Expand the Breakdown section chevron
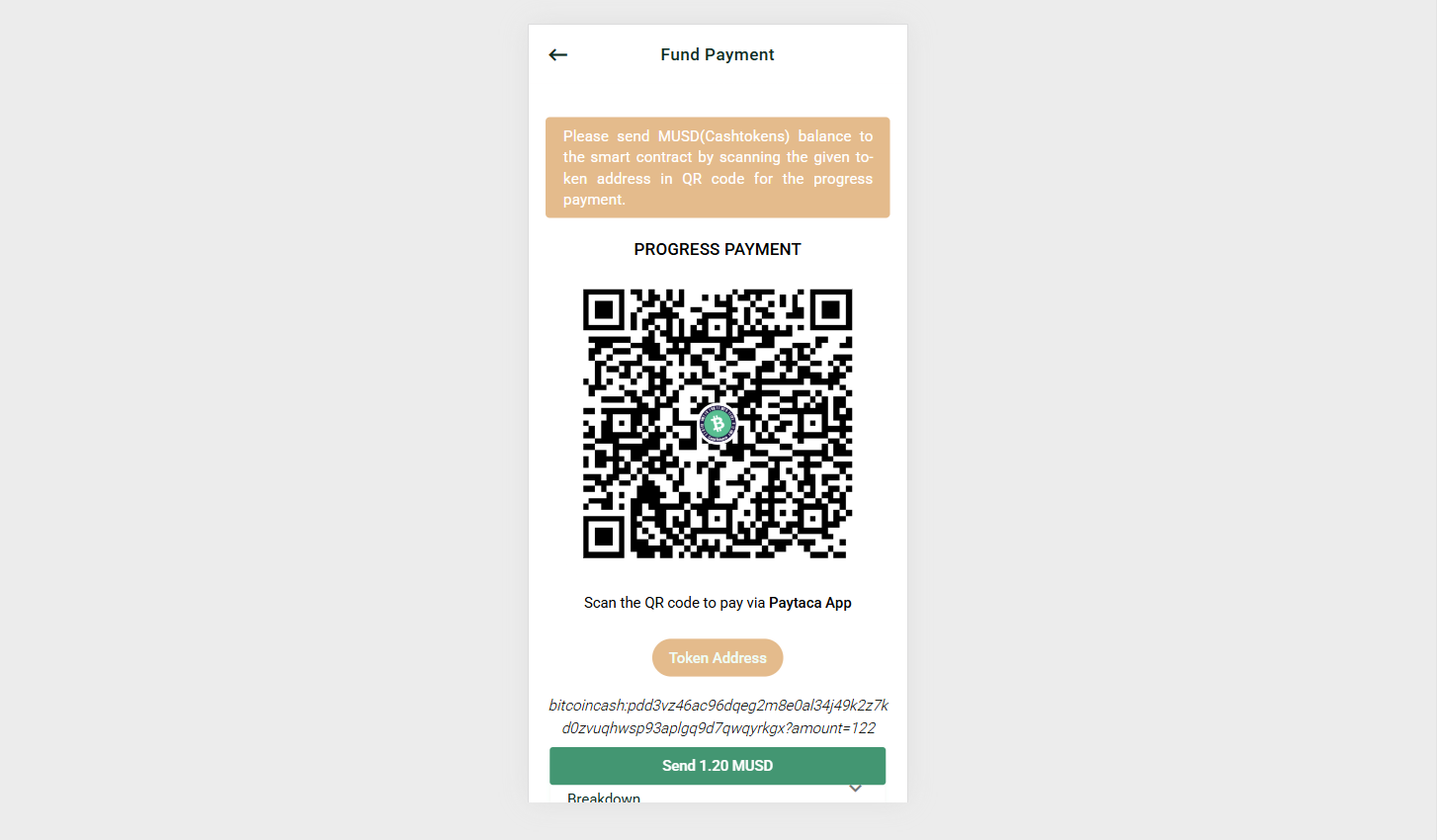This screenshot has height=840, width=1437. click(856, 789)
